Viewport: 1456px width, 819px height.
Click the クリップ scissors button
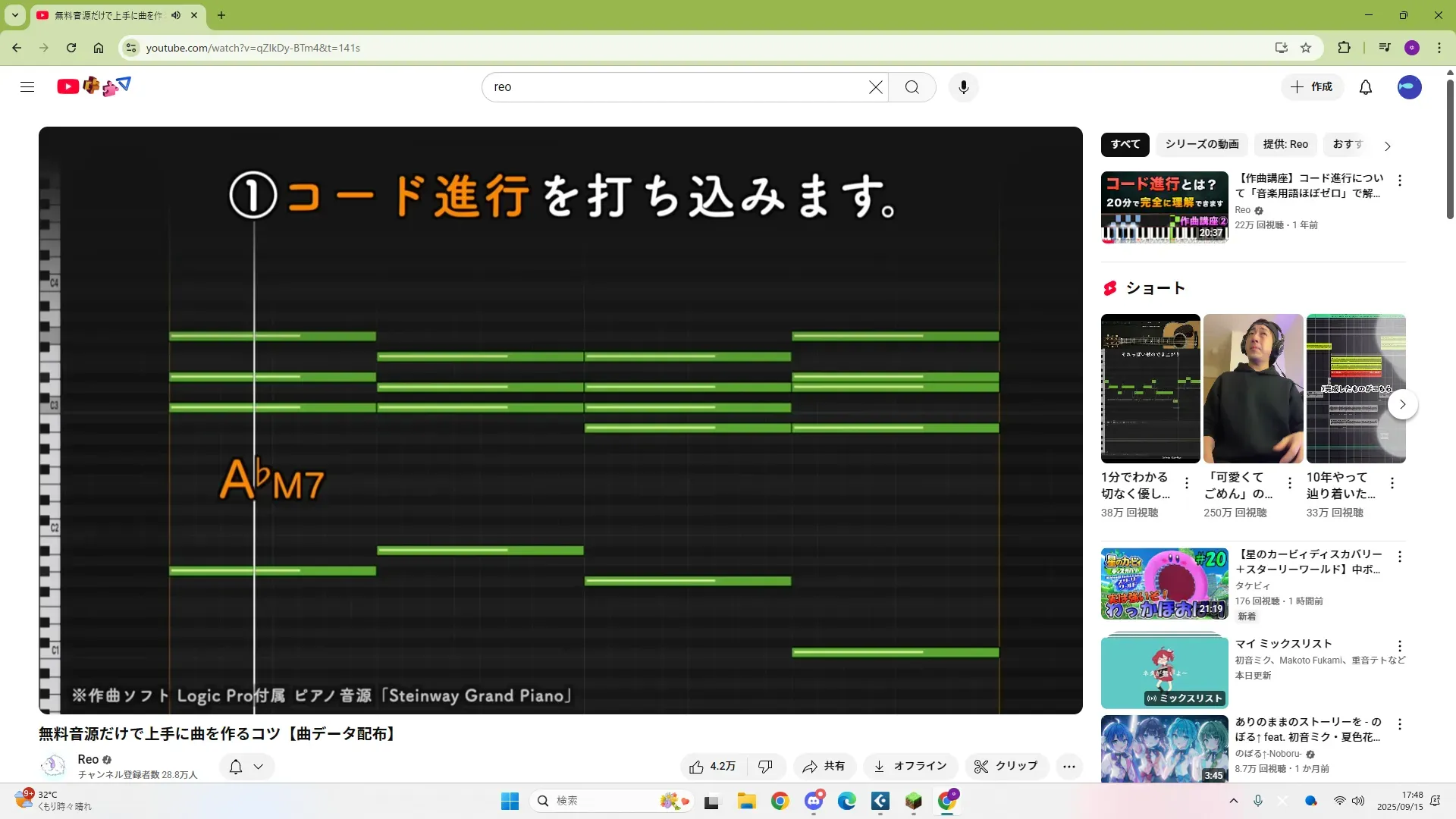coord(1006,767)
